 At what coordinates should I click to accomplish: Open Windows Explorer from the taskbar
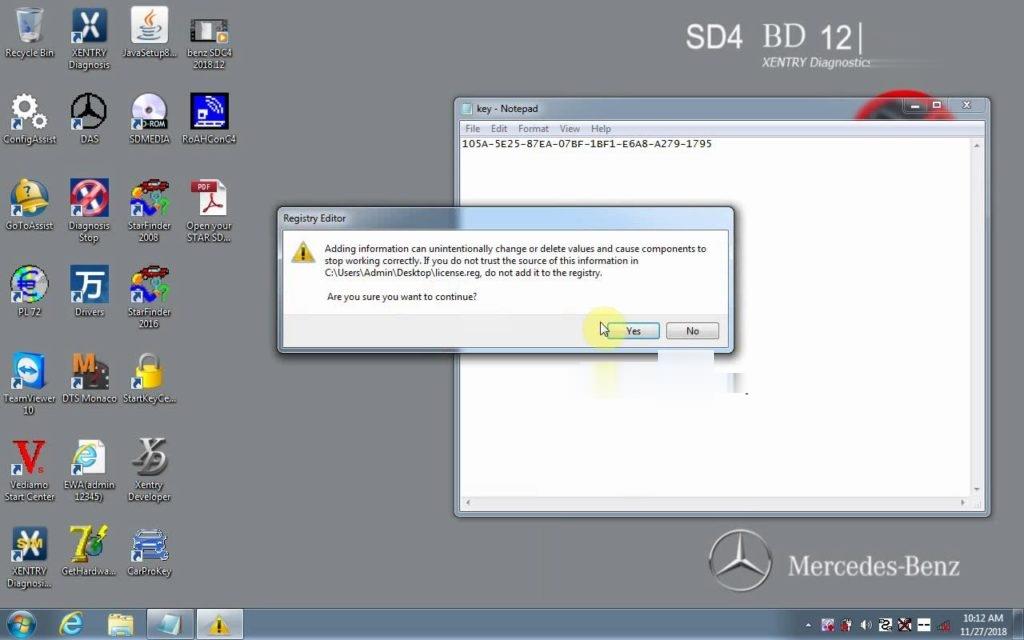click(x=120, y=624)
